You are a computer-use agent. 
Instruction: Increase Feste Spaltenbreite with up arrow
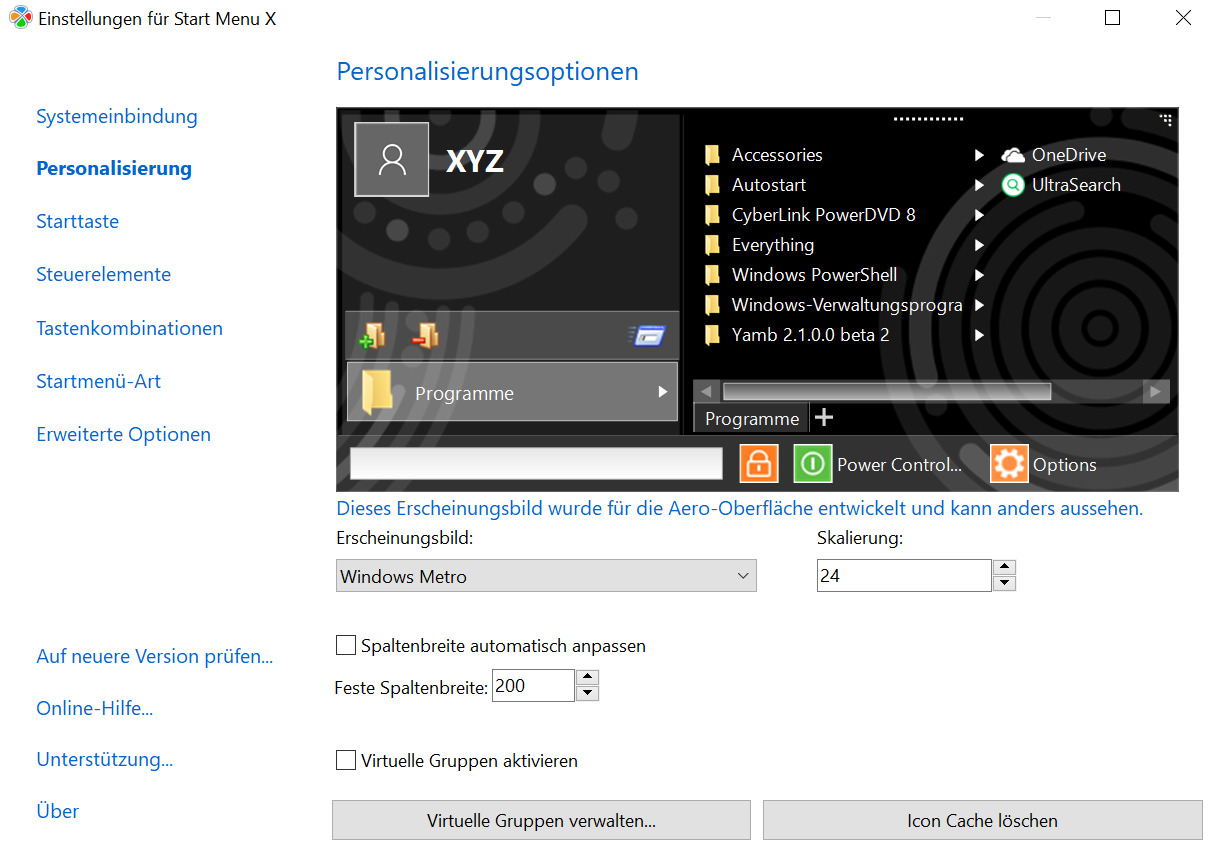(x=588, y=678)
